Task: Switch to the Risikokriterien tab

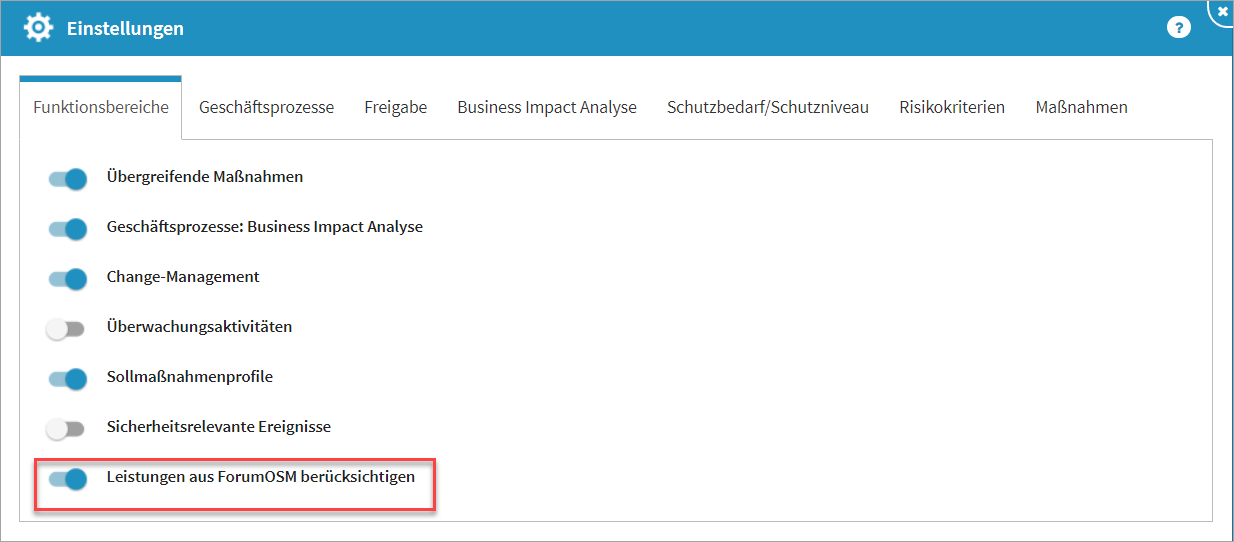Action: click(952, 107)
